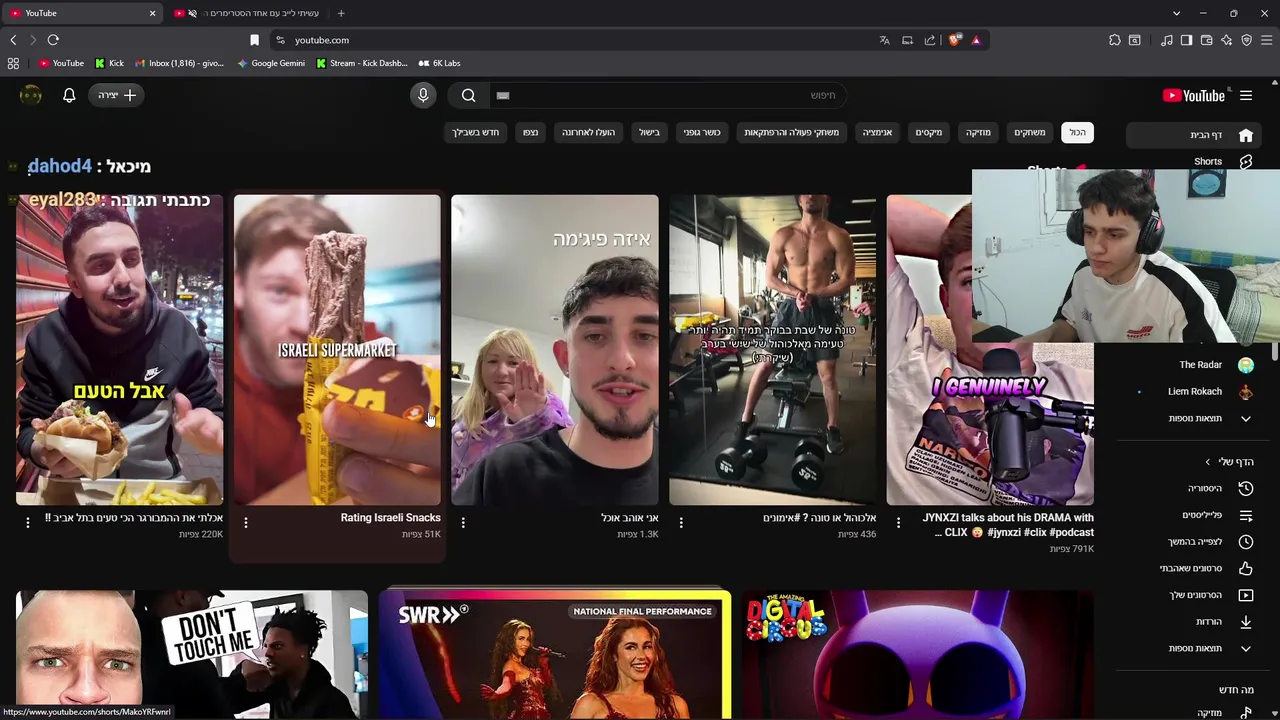The image size is (1280, 720).
Task: Select the 'אנימציה' filter chip
Action: click(x=878, y=132)
